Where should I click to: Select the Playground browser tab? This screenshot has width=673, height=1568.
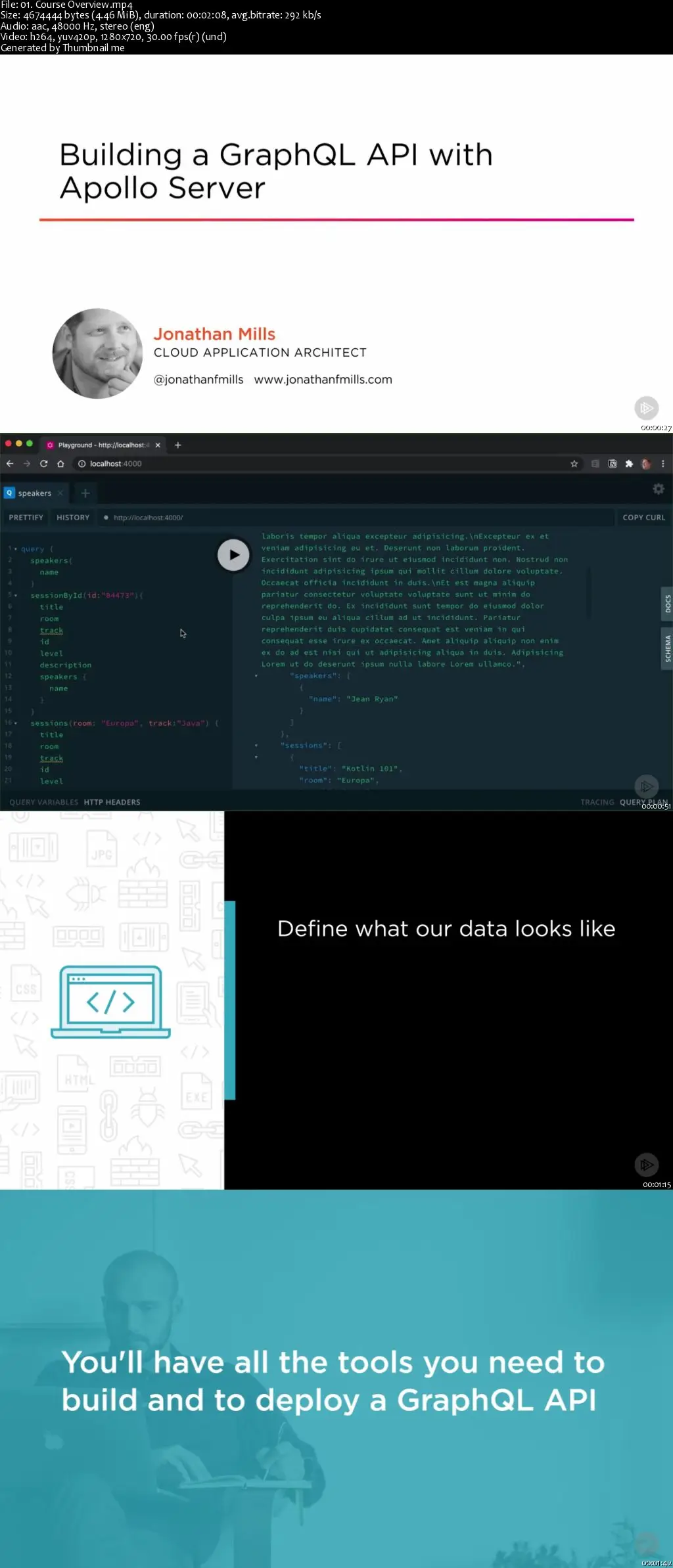click(103, 445)
